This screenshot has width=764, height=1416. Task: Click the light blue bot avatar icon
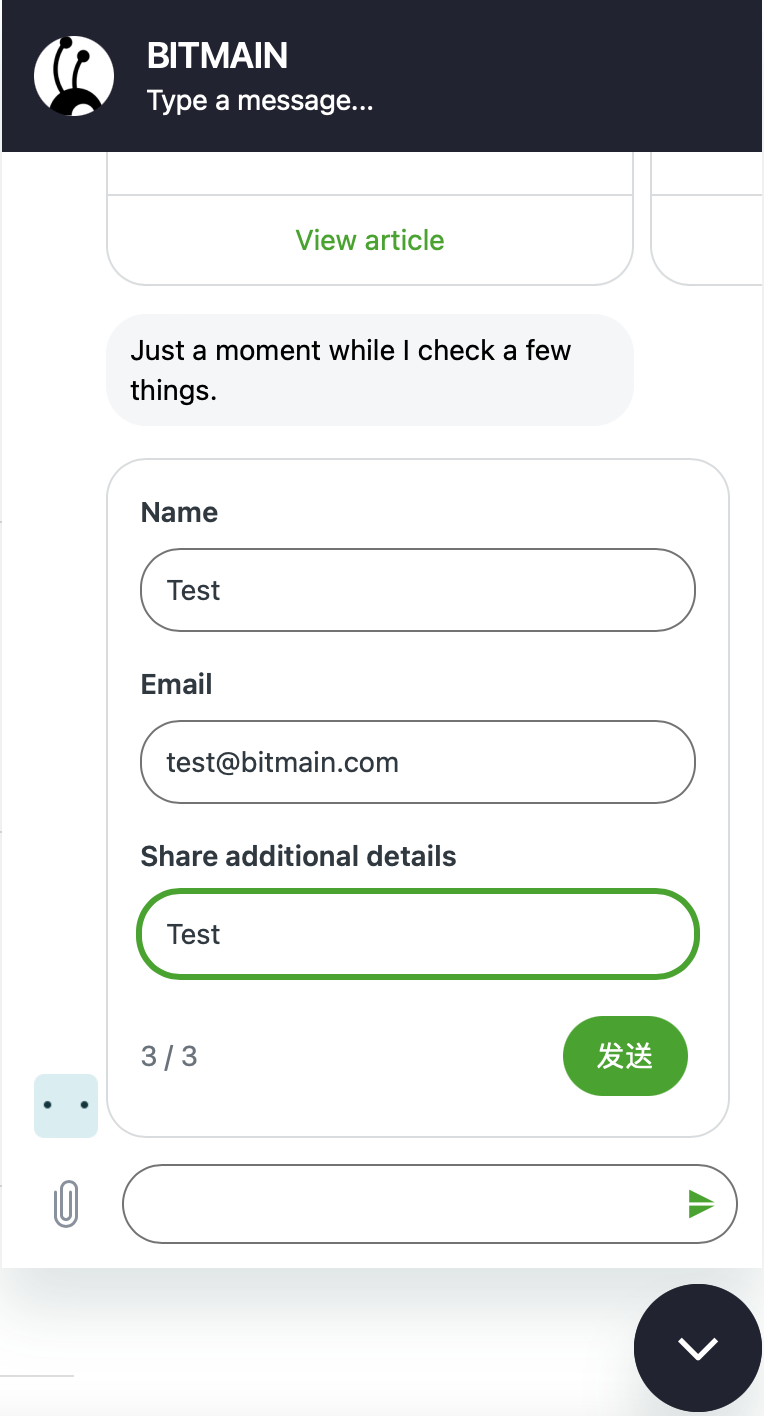point(66,1106)
